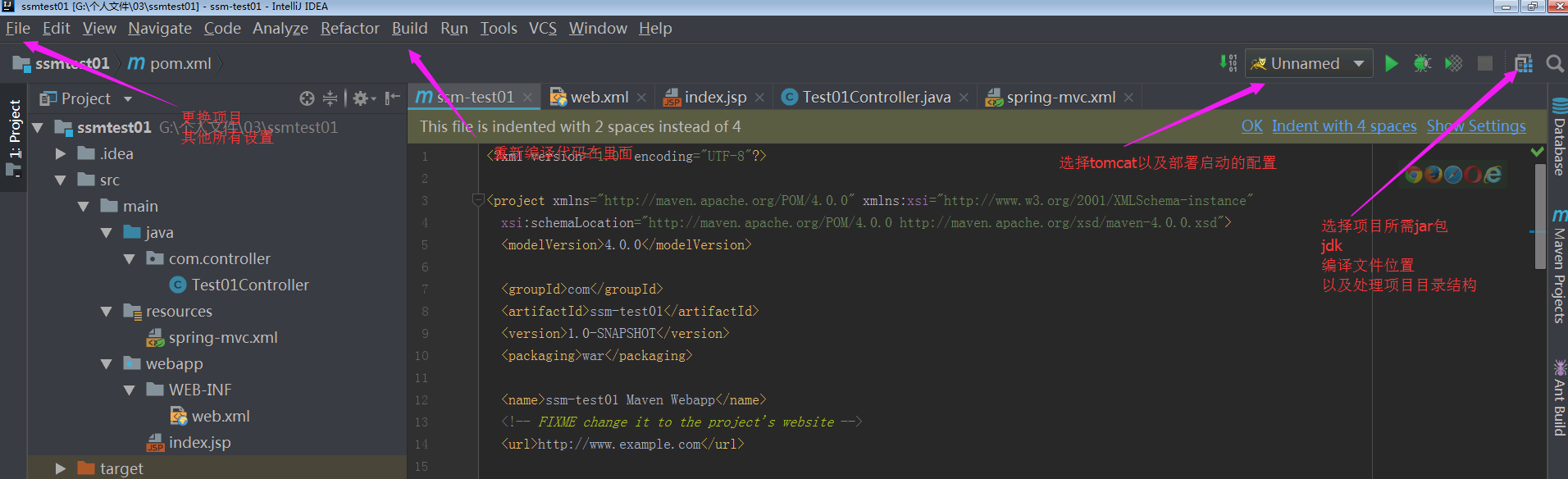Run the Unnamed configuration with the green play button
This screenshot has height=479, width=1568.
(x=1391, y=63)
